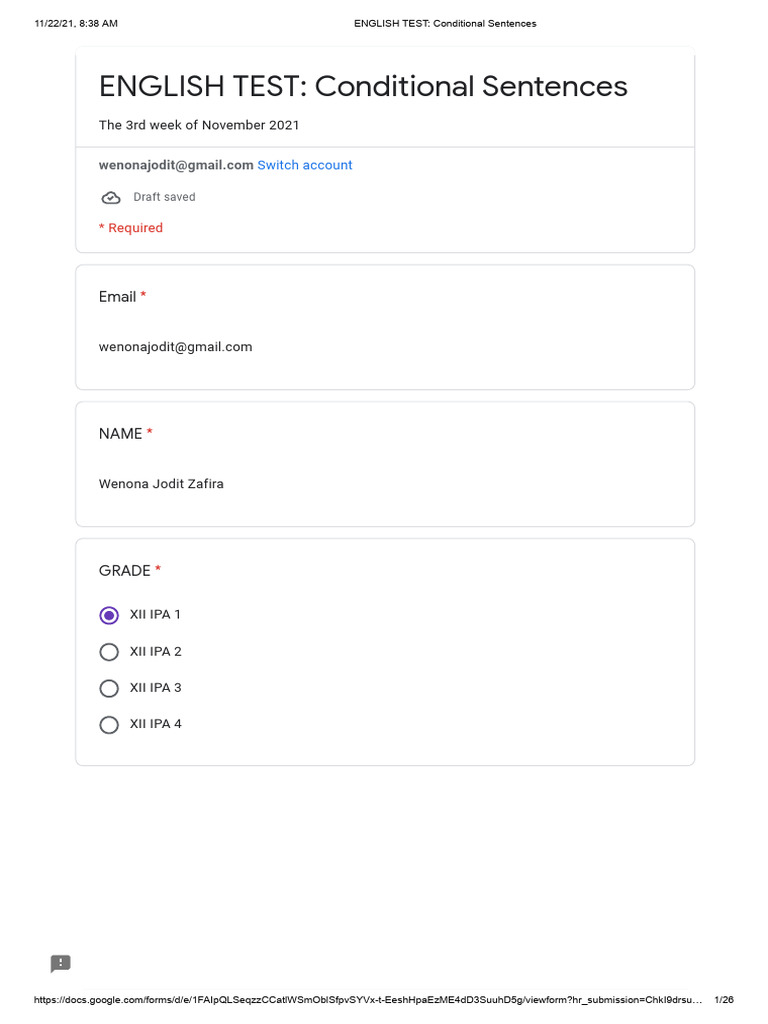Click the feedback report icon
This screenshot has height=1024, width=768.
(x=61, y=963)
